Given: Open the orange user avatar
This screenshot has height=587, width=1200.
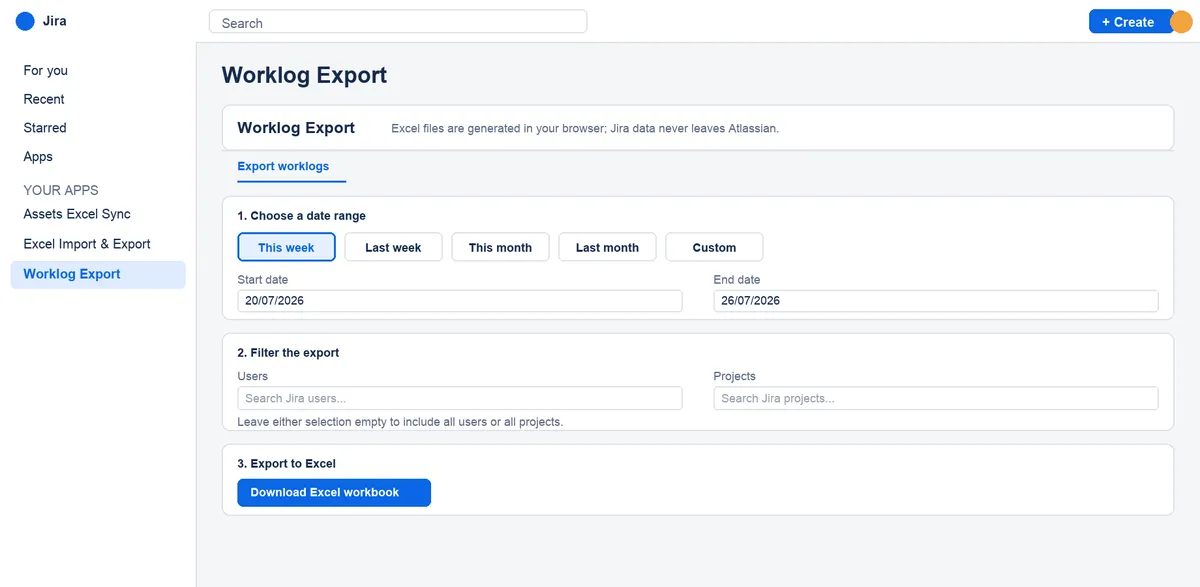Looking at the screenshot, I should point(1181,22).
